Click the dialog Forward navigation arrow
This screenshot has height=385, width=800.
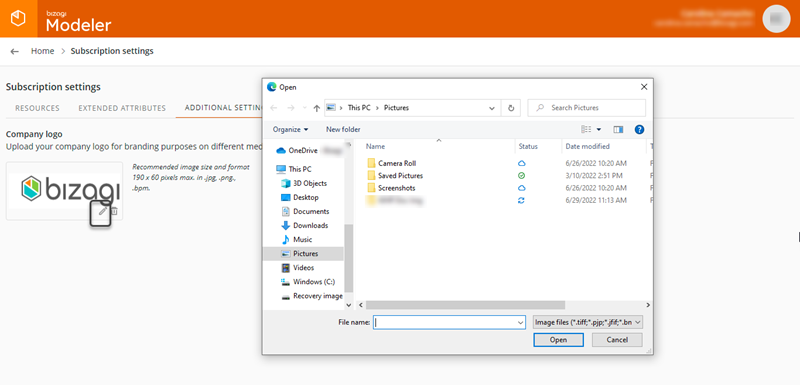[x=291, y=108]
